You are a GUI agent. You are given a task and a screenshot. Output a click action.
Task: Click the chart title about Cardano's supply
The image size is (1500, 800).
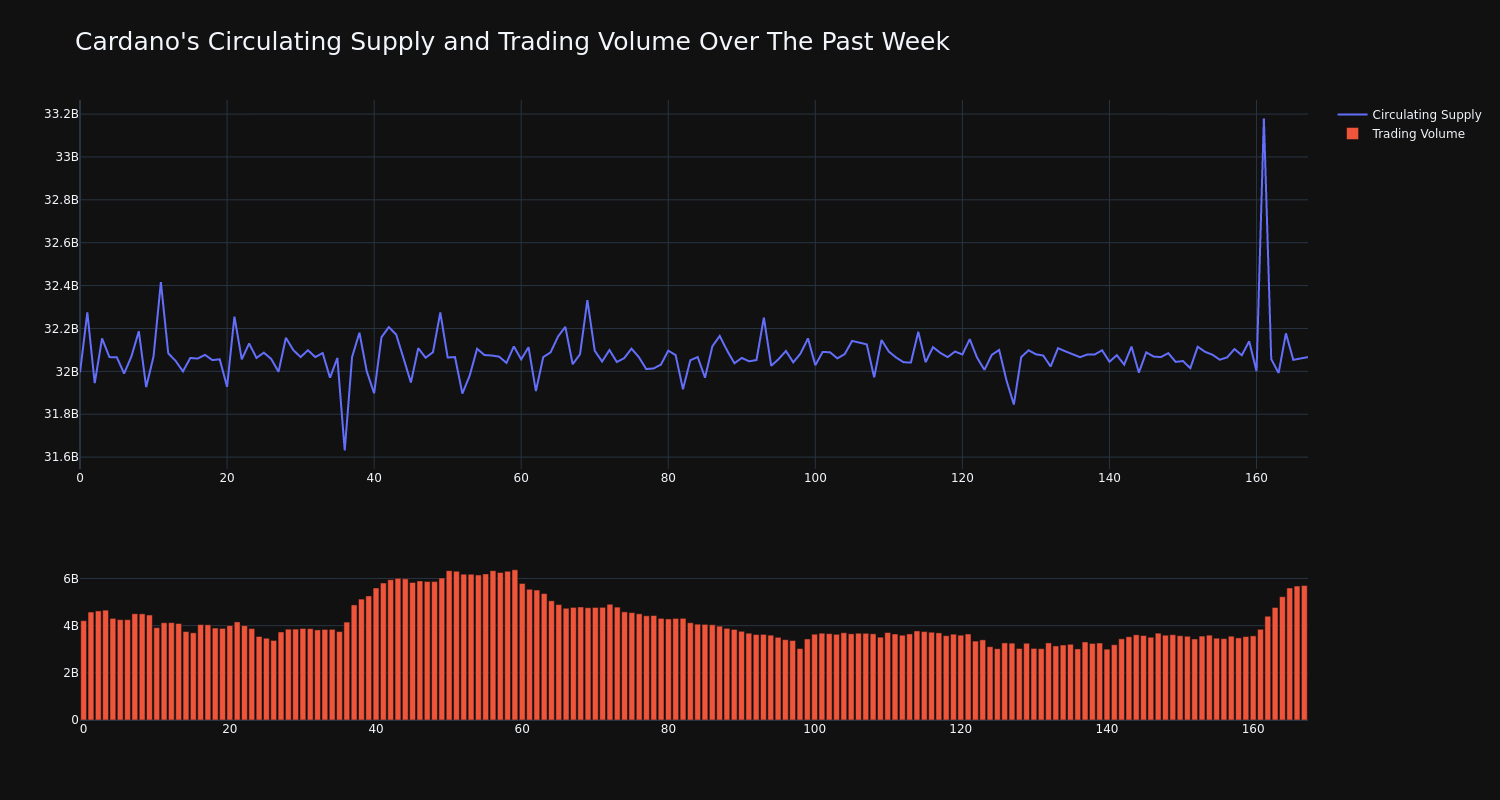pos(512,42)
